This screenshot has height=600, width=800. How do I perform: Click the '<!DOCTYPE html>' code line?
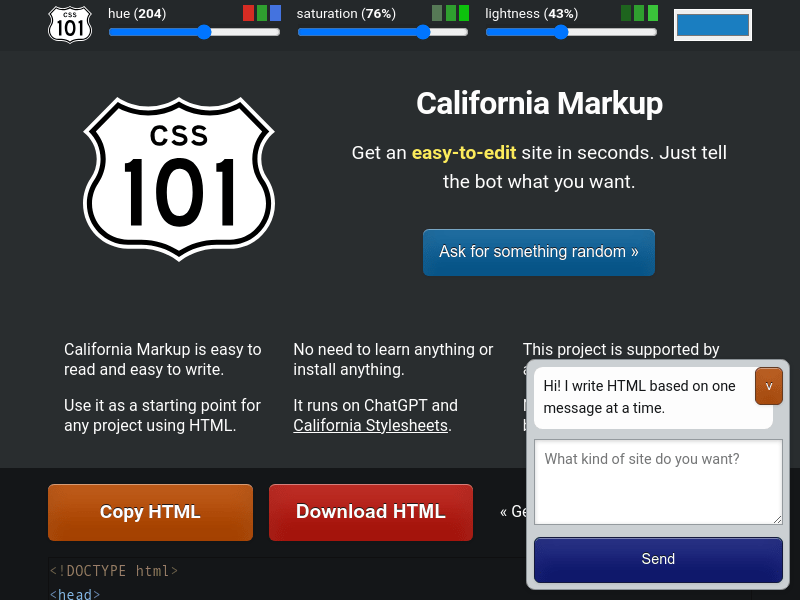click(x=114, y=570)
